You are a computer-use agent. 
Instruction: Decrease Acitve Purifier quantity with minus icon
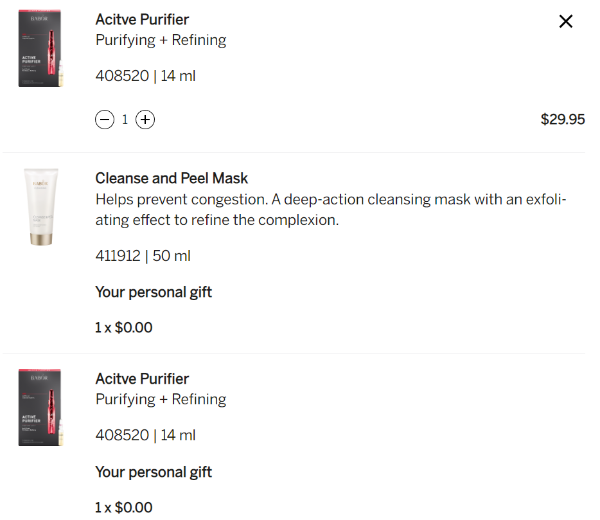pyautogui.click(x=104, y=120)
